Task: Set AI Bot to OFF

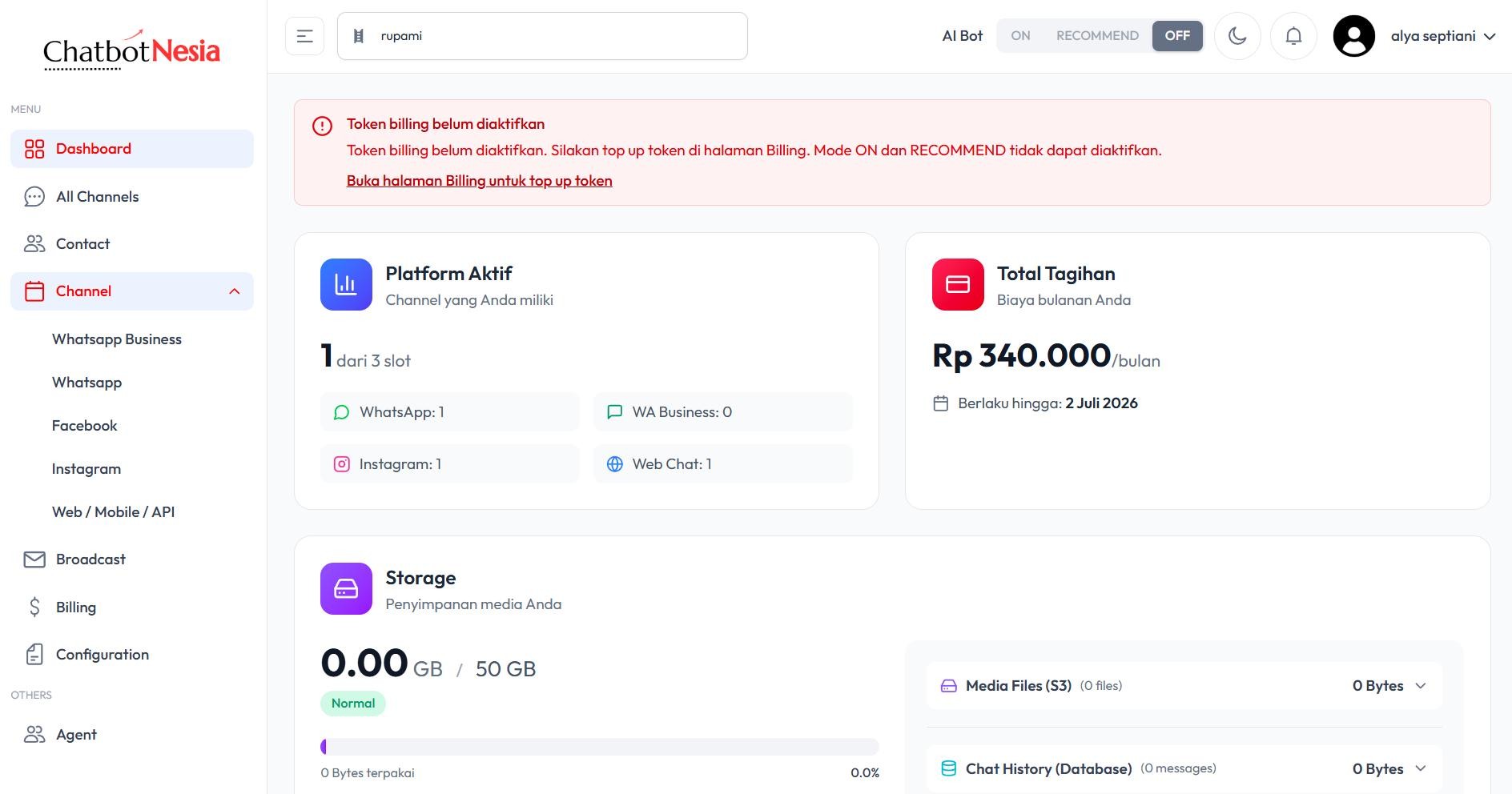Action: tap(1177, 36)
